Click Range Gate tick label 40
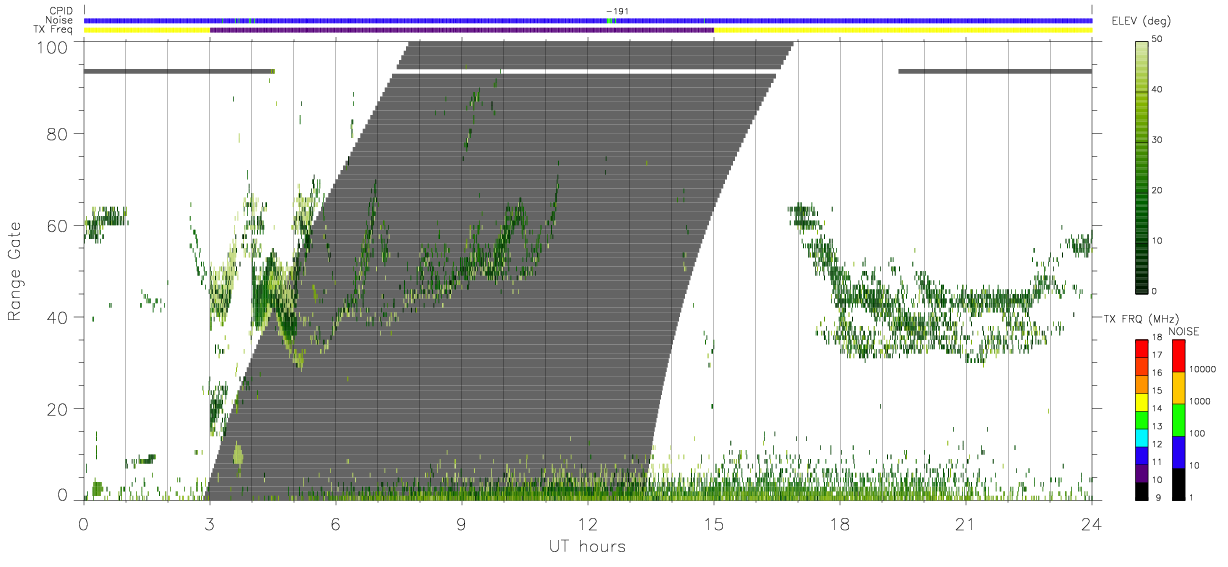 coord(57,317)
